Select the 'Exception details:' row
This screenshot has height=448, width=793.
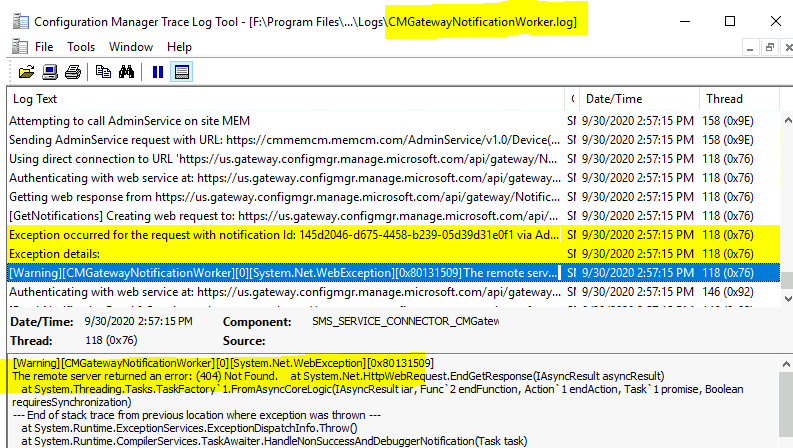point(393,254)
